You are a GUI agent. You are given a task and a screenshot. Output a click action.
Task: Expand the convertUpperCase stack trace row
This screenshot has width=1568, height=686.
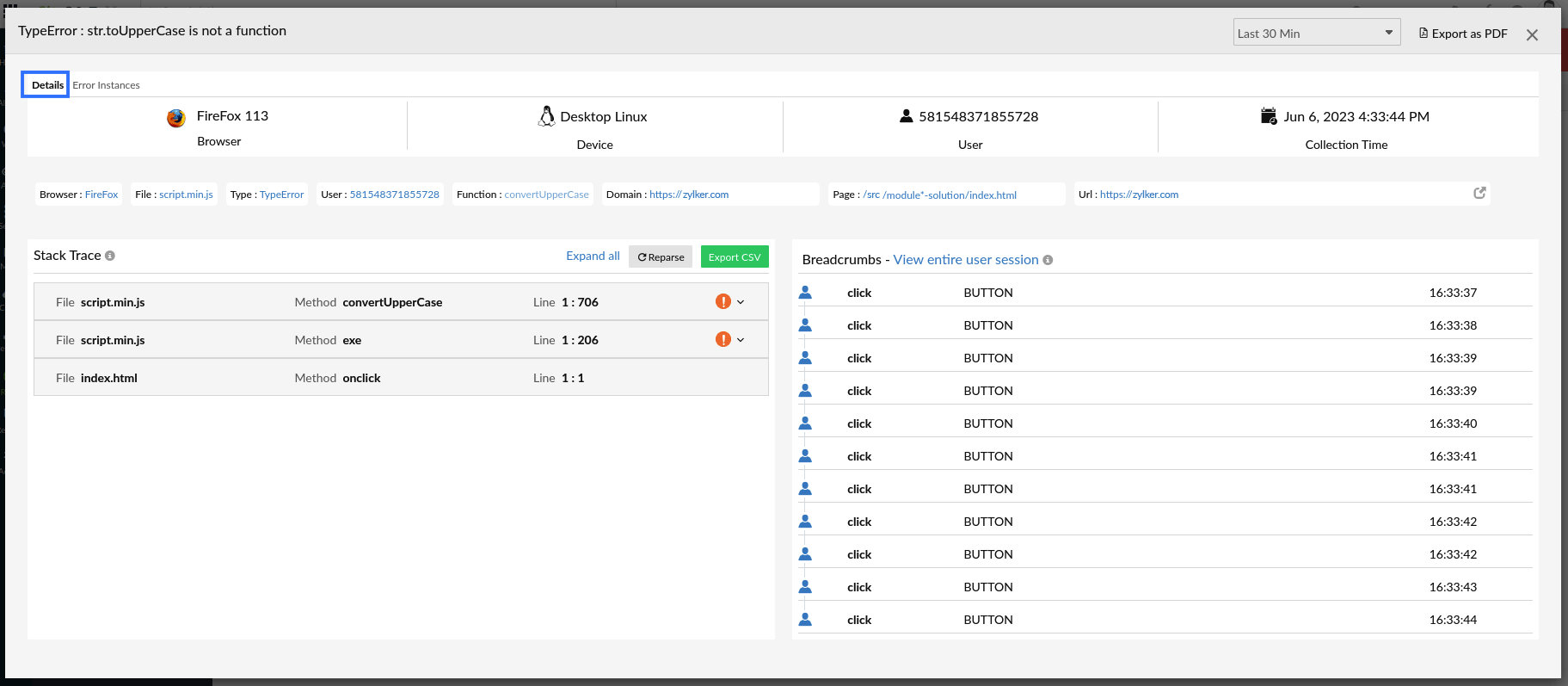point(741,302)
